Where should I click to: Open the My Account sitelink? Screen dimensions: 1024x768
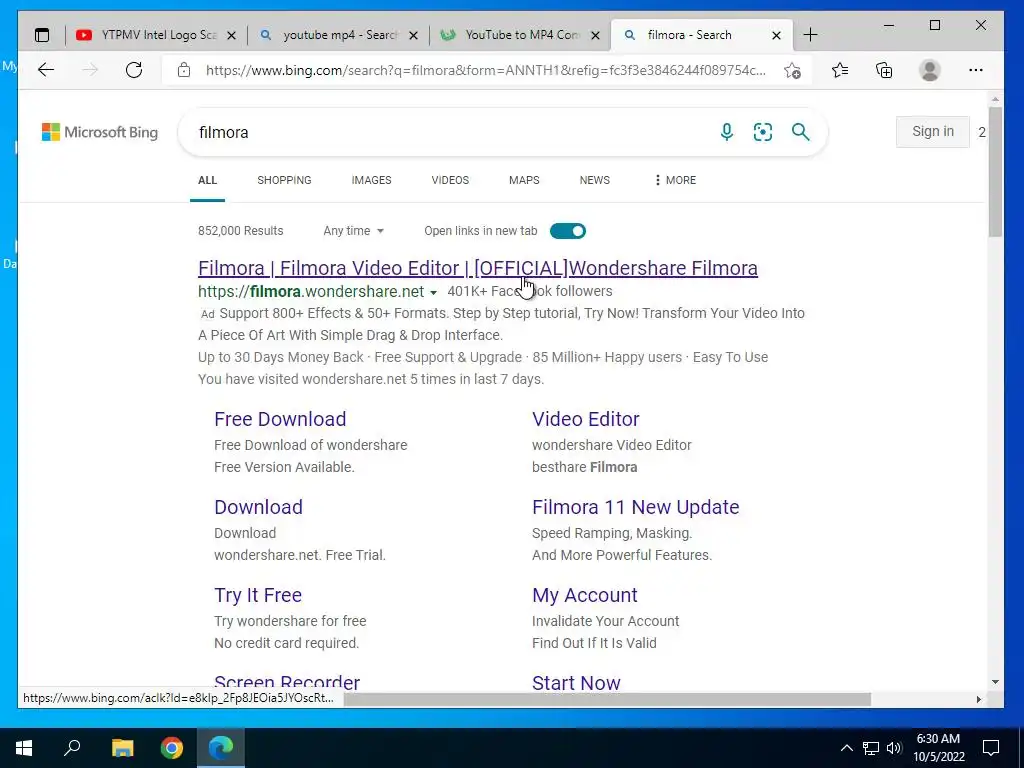pyautogui.click(x=584, y=596)
